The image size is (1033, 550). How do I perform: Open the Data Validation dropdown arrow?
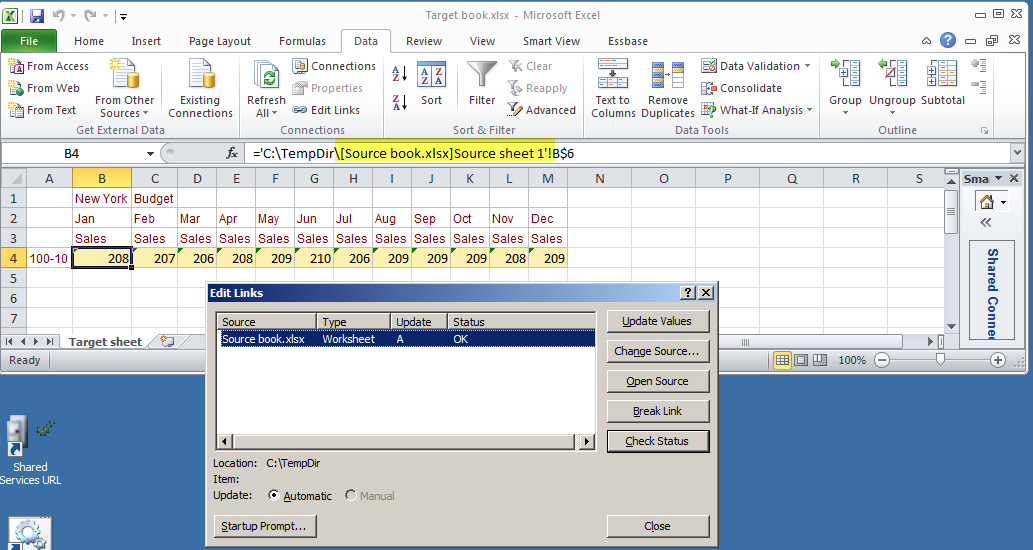pyautogui.click(x=807, y=66)
